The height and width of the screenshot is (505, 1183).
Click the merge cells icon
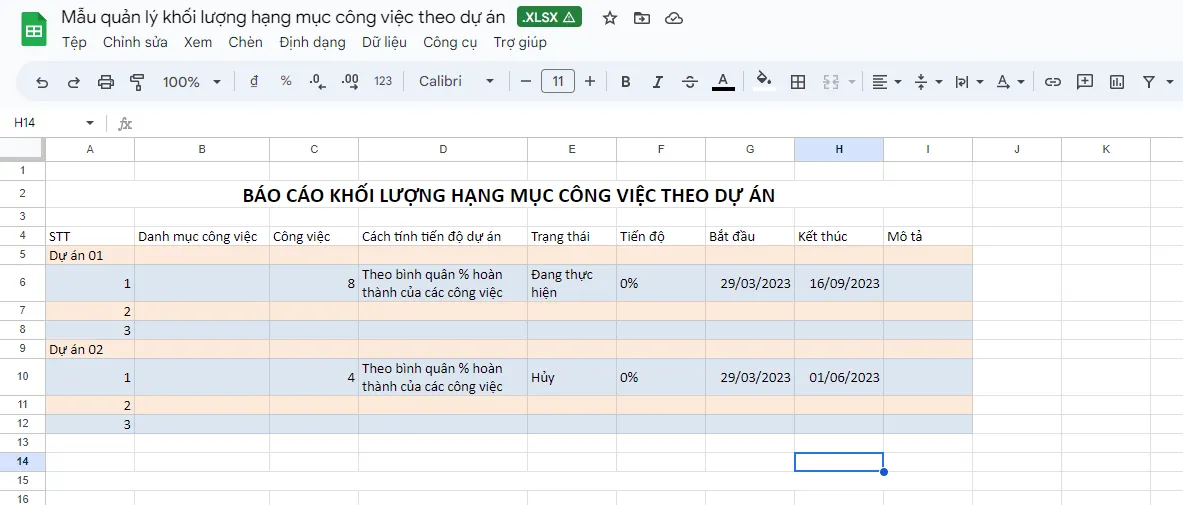(831, 82)
